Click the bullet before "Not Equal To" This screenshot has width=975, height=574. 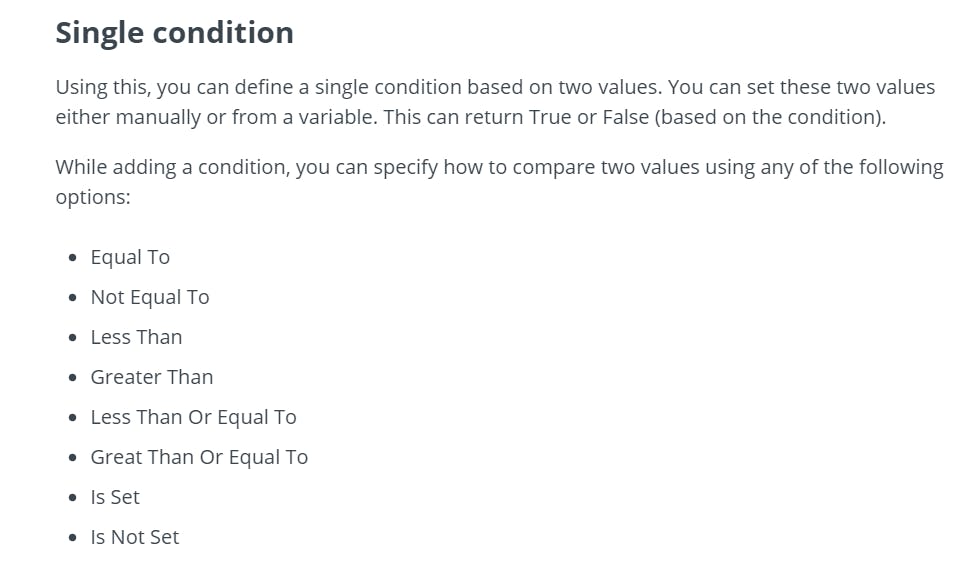tap(73, 298)
